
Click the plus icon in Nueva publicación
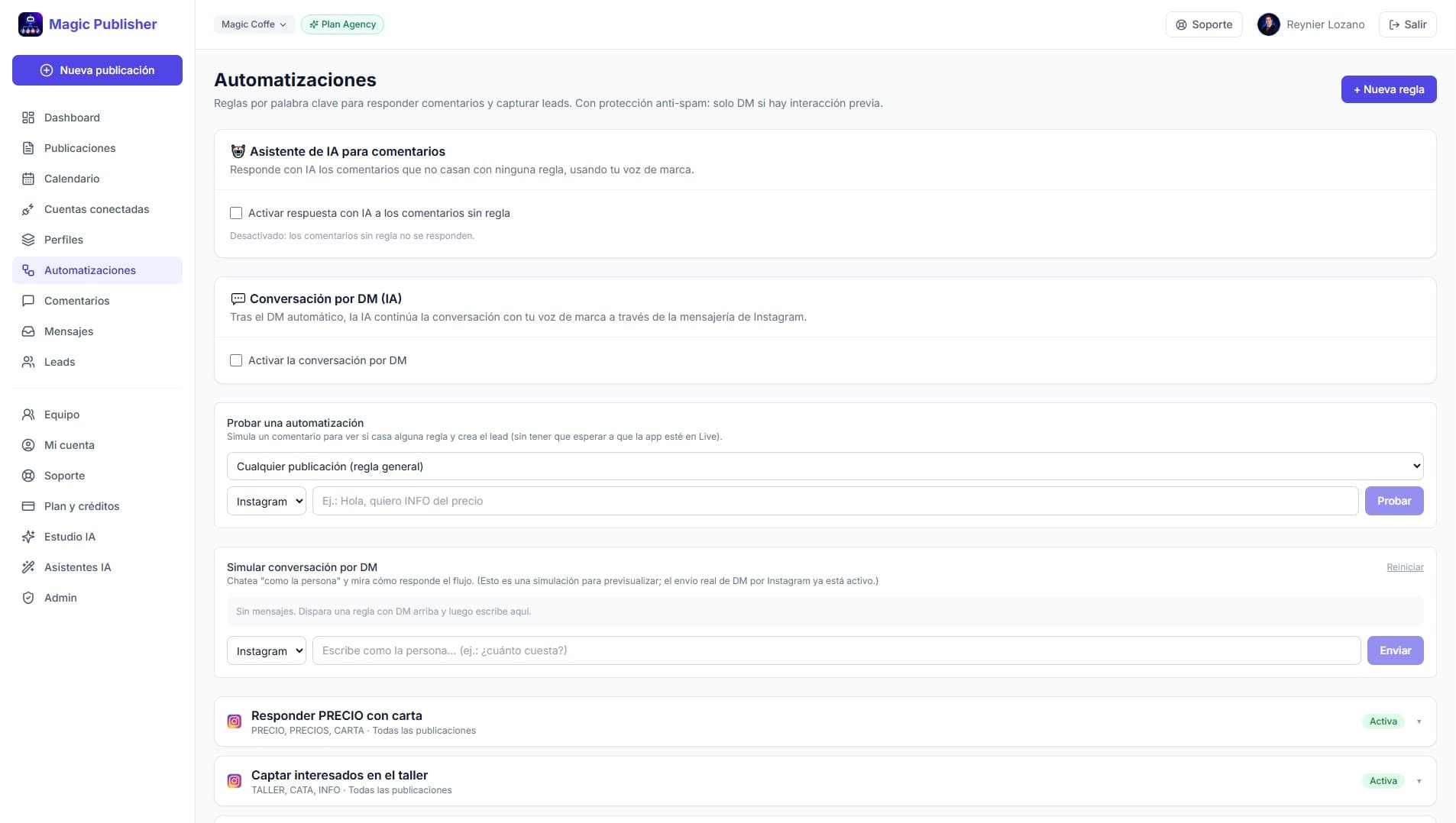tap(47, 70)
